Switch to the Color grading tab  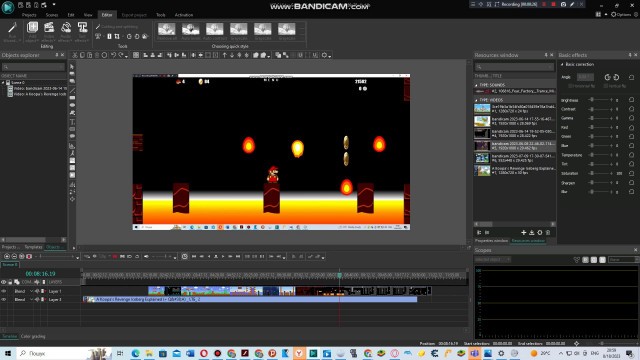[33, 336]
